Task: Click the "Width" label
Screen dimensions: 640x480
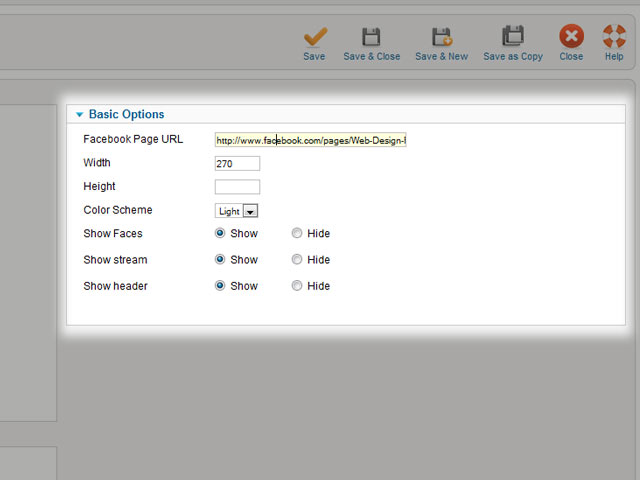Action: (97, 163)
